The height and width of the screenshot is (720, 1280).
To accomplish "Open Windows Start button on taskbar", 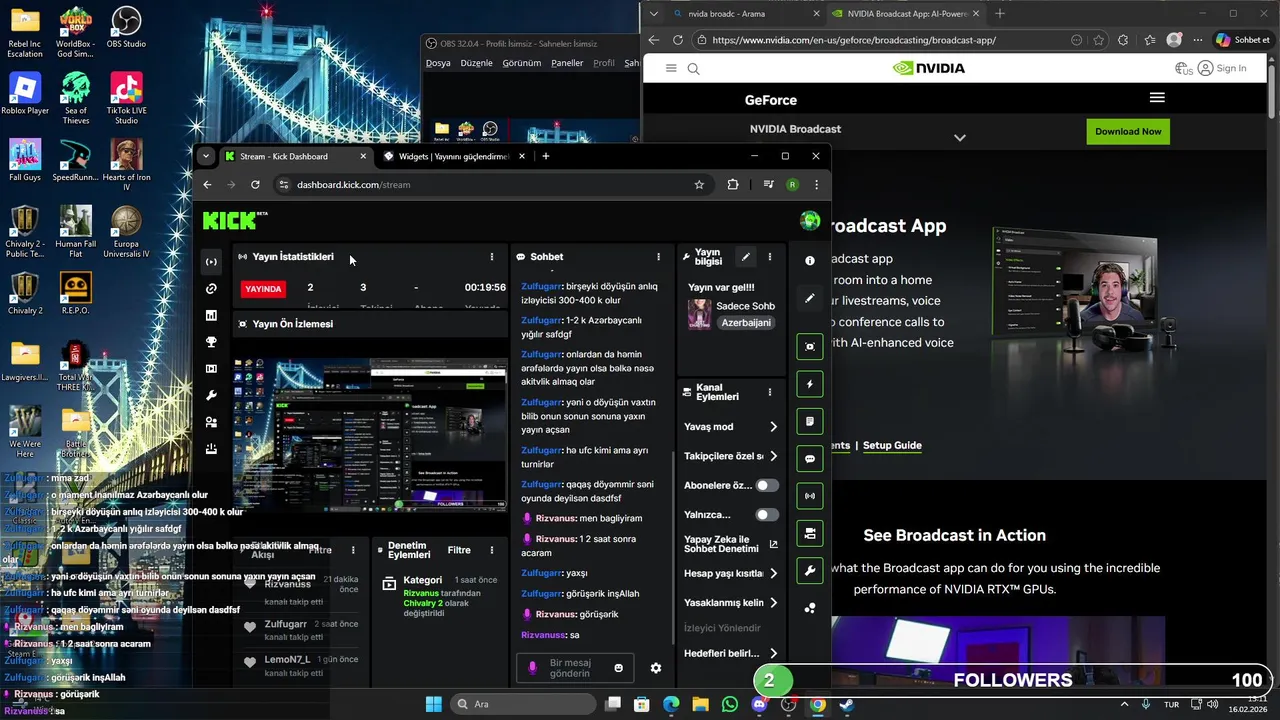I will (433, 704).
